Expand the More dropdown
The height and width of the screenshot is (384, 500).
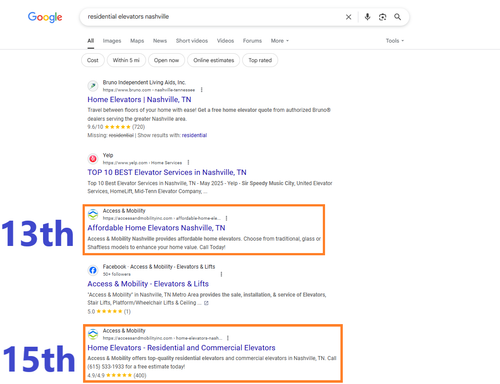pyautogui.click(x=280, y=41)
